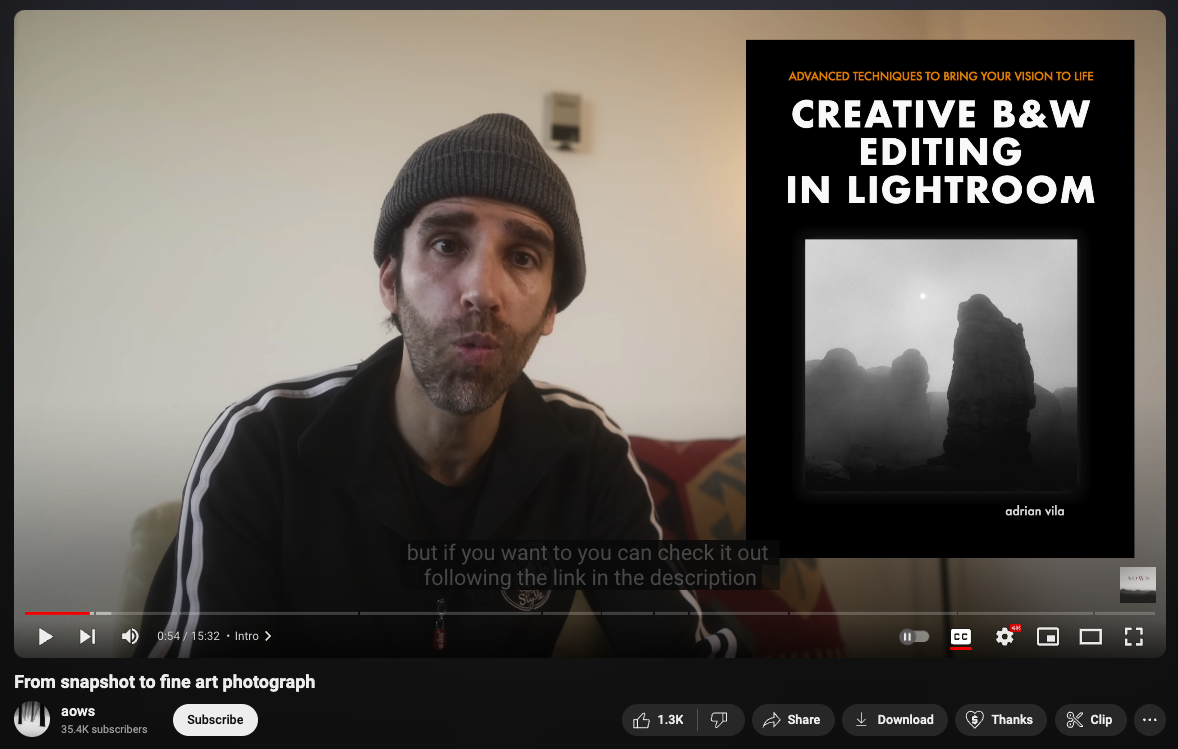
Task: Seek on the video progress bar
Action: pyautogui.click(x=589, y=613)
